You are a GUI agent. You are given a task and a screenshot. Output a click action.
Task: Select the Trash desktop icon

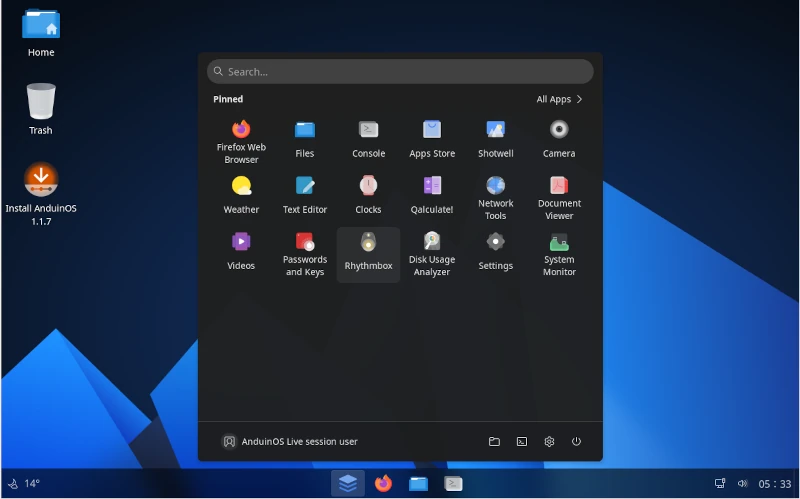pyautogui.click(x=41, y=109)
